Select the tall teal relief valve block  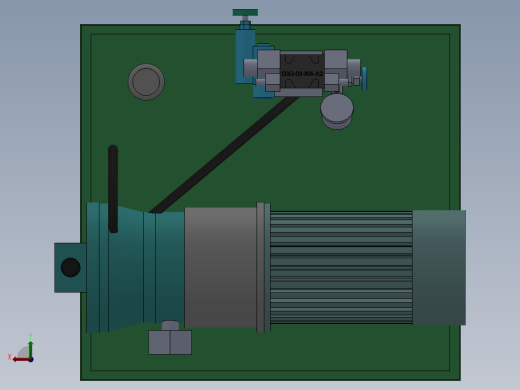244,55
